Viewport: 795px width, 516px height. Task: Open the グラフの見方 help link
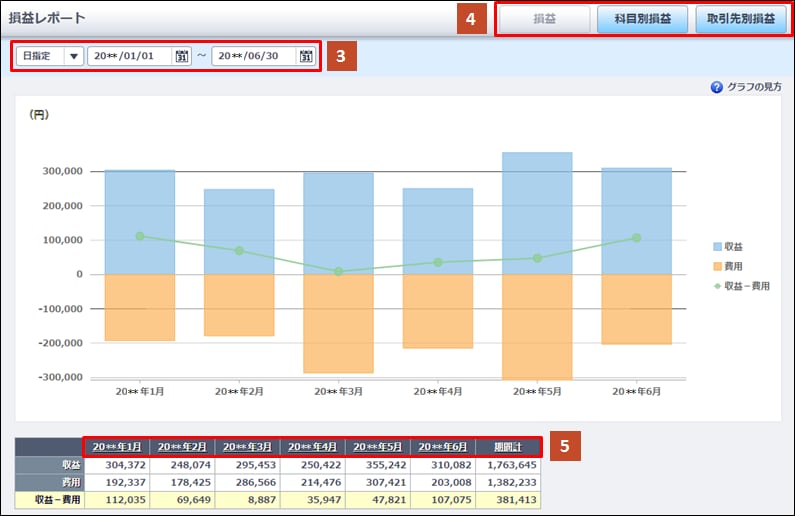(754, 87)
